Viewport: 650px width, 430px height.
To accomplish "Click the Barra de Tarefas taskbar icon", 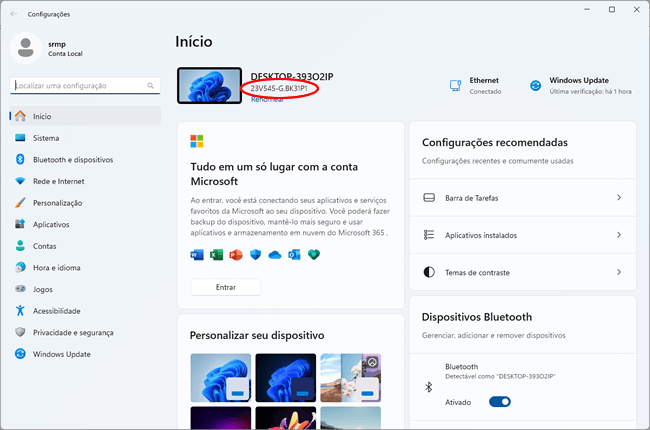I will coord(429,197).
